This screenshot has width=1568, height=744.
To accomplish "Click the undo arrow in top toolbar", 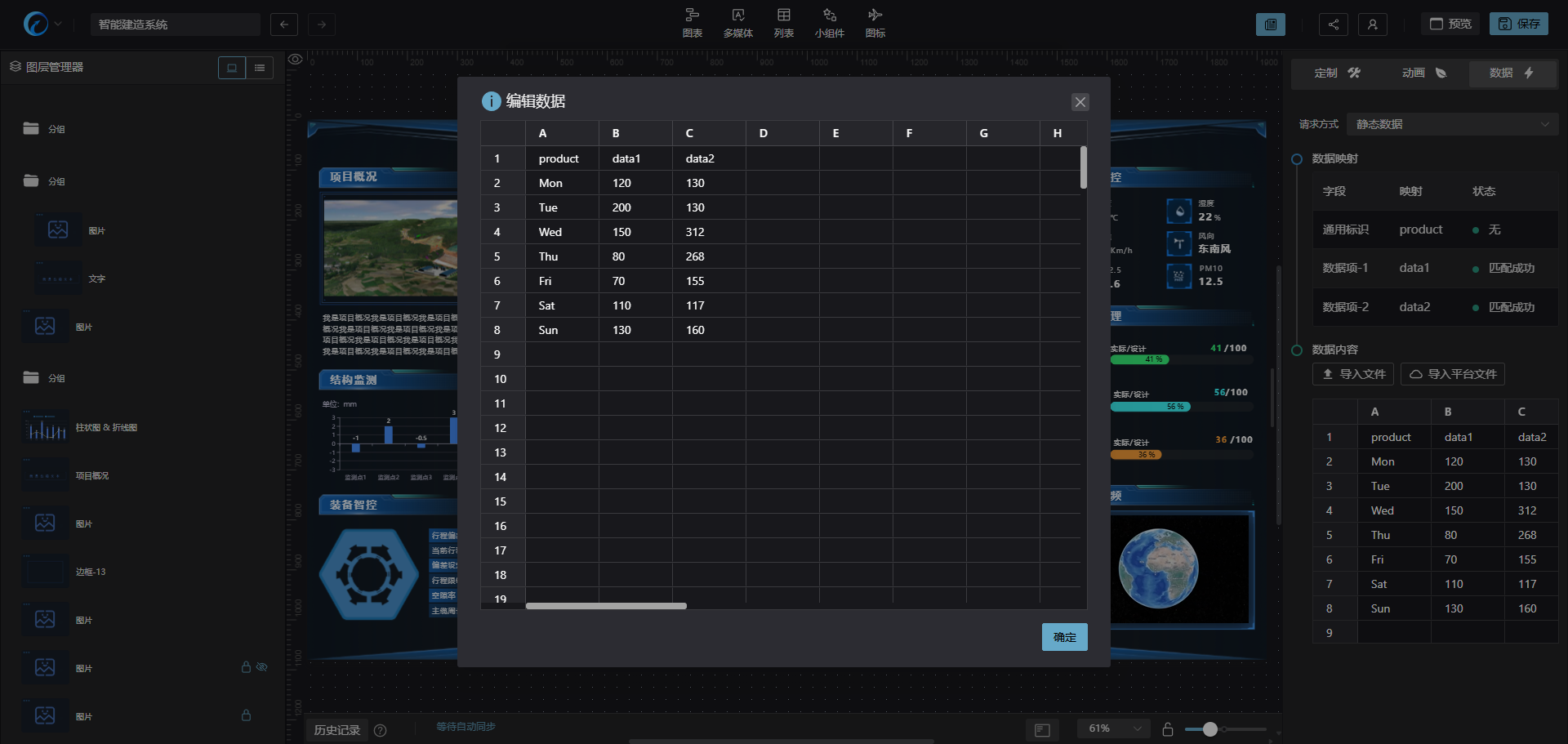I will coord(283,25).
